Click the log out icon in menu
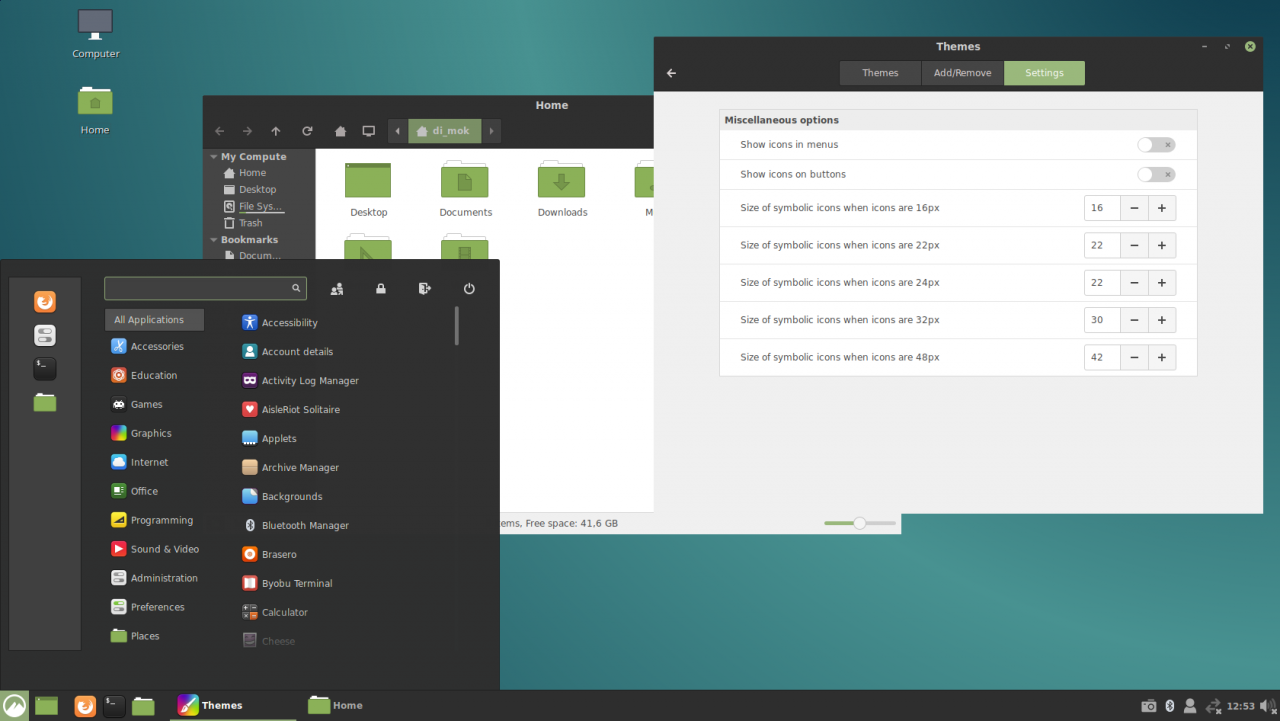1280x721 pixels. [x=425, y=289]
